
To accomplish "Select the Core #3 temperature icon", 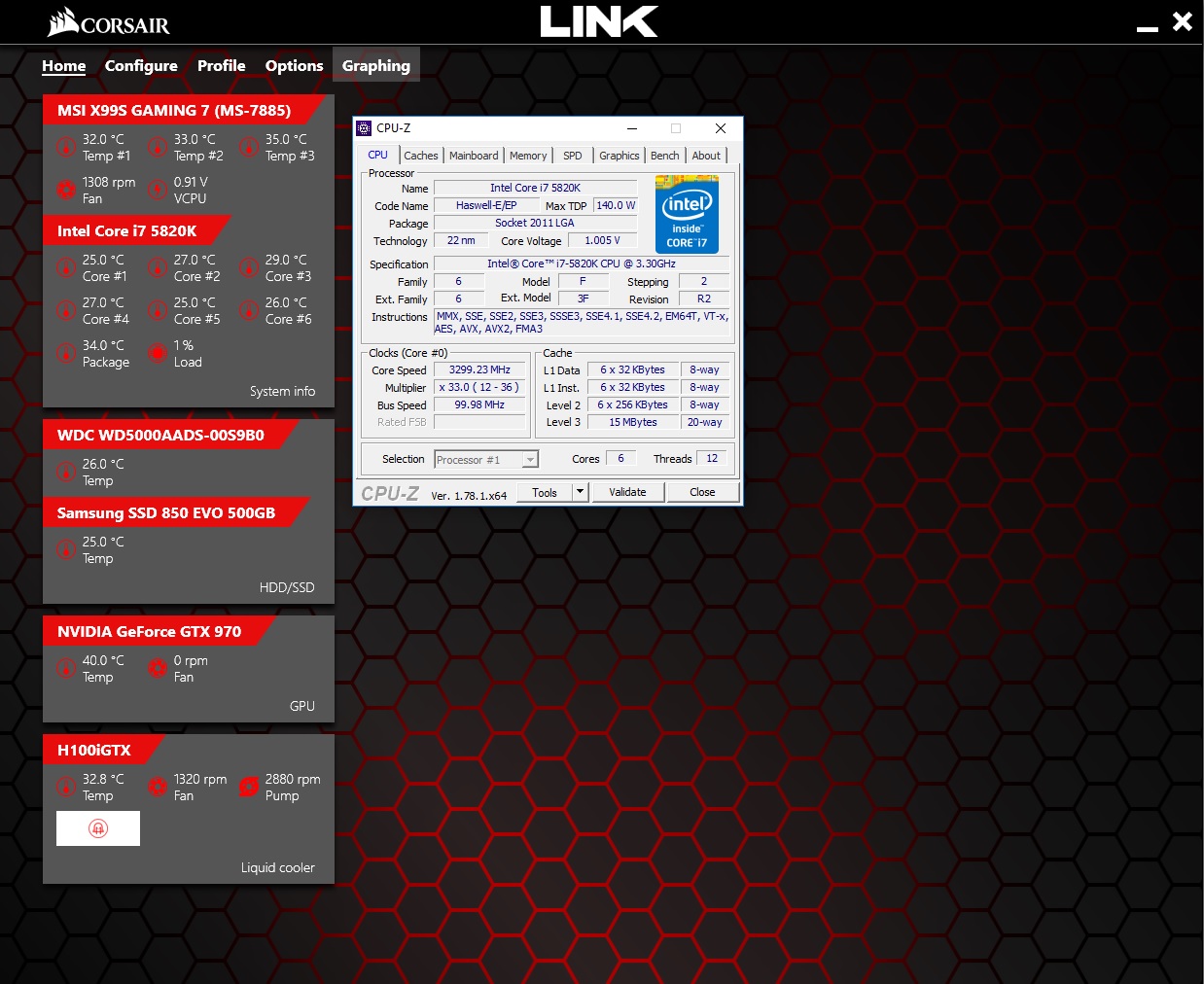I will pos(249,268).
